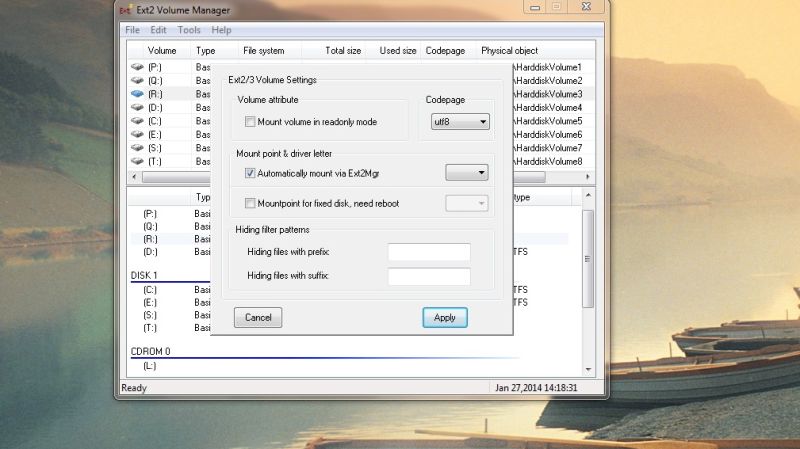
Task: Select (D:) in the lower disk list
Action: point(150,252)
